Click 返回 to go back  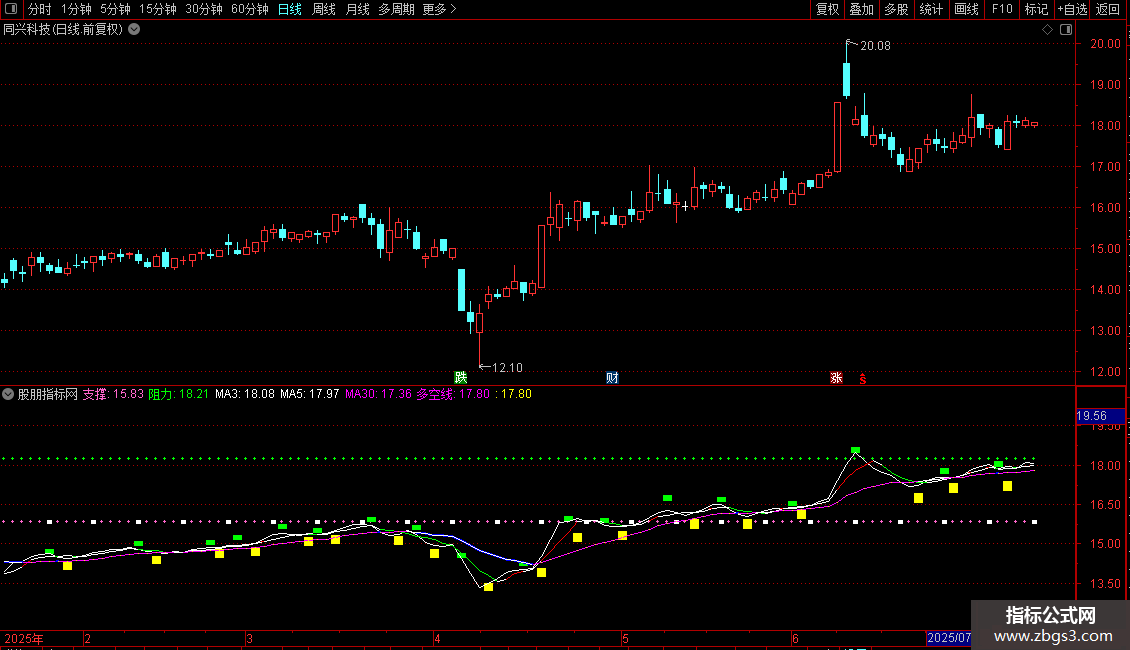point(1108,9)
